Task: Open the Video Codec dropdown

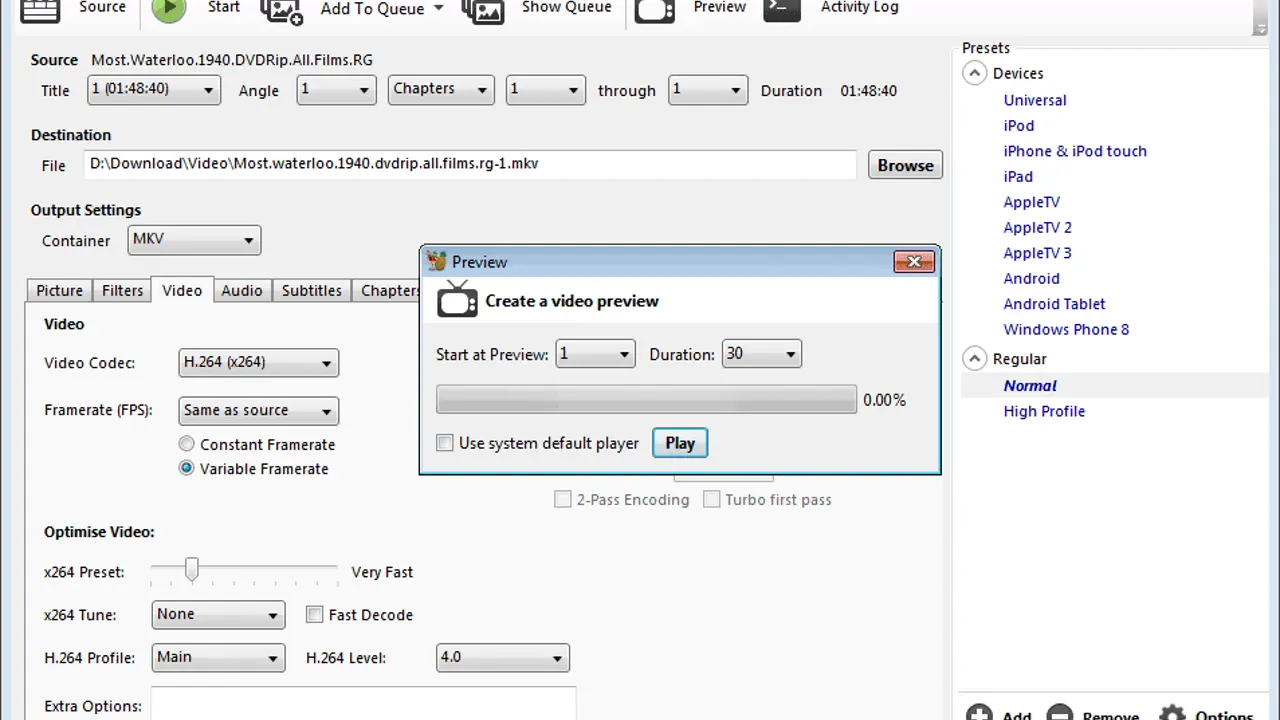Action: 258,363
